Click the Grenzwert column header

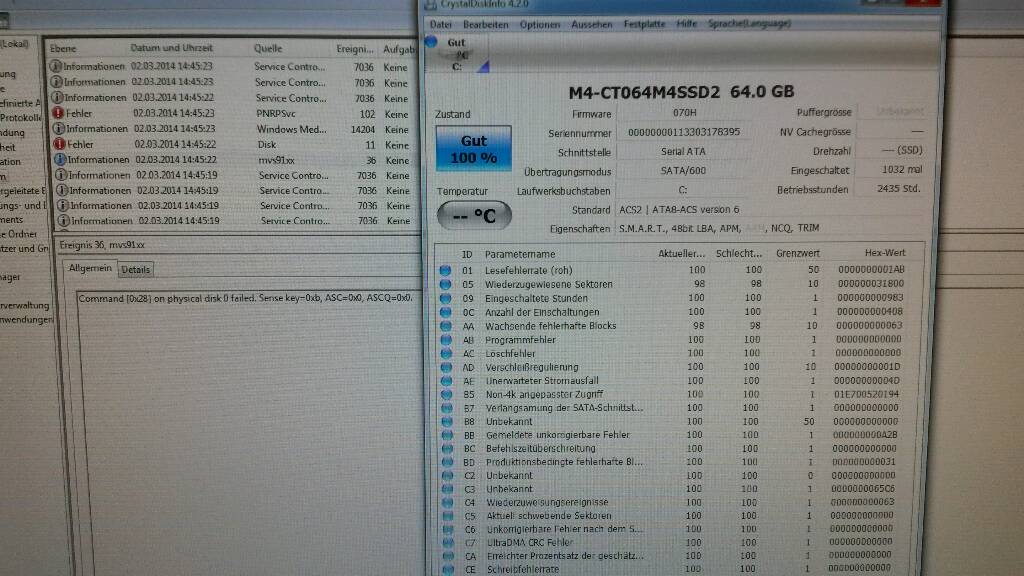[x=797, y=253]
